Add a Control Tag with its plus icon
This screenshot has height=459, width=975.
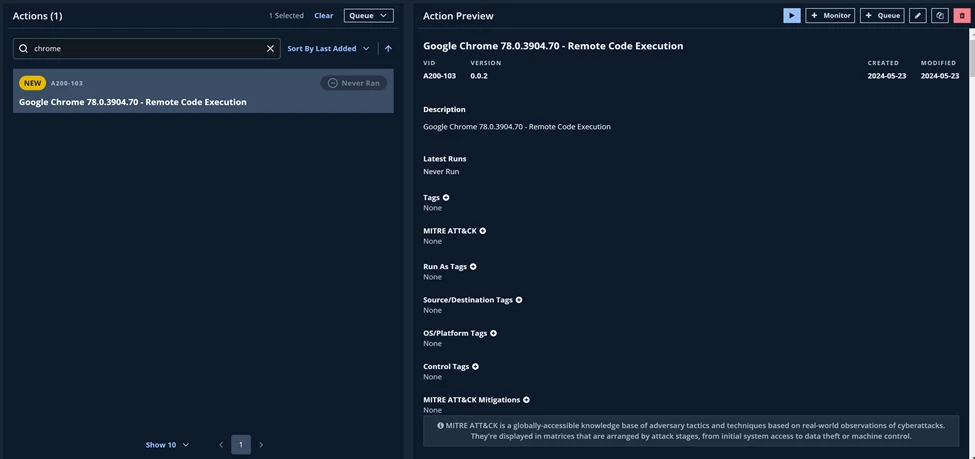click(x=475, y=367)
